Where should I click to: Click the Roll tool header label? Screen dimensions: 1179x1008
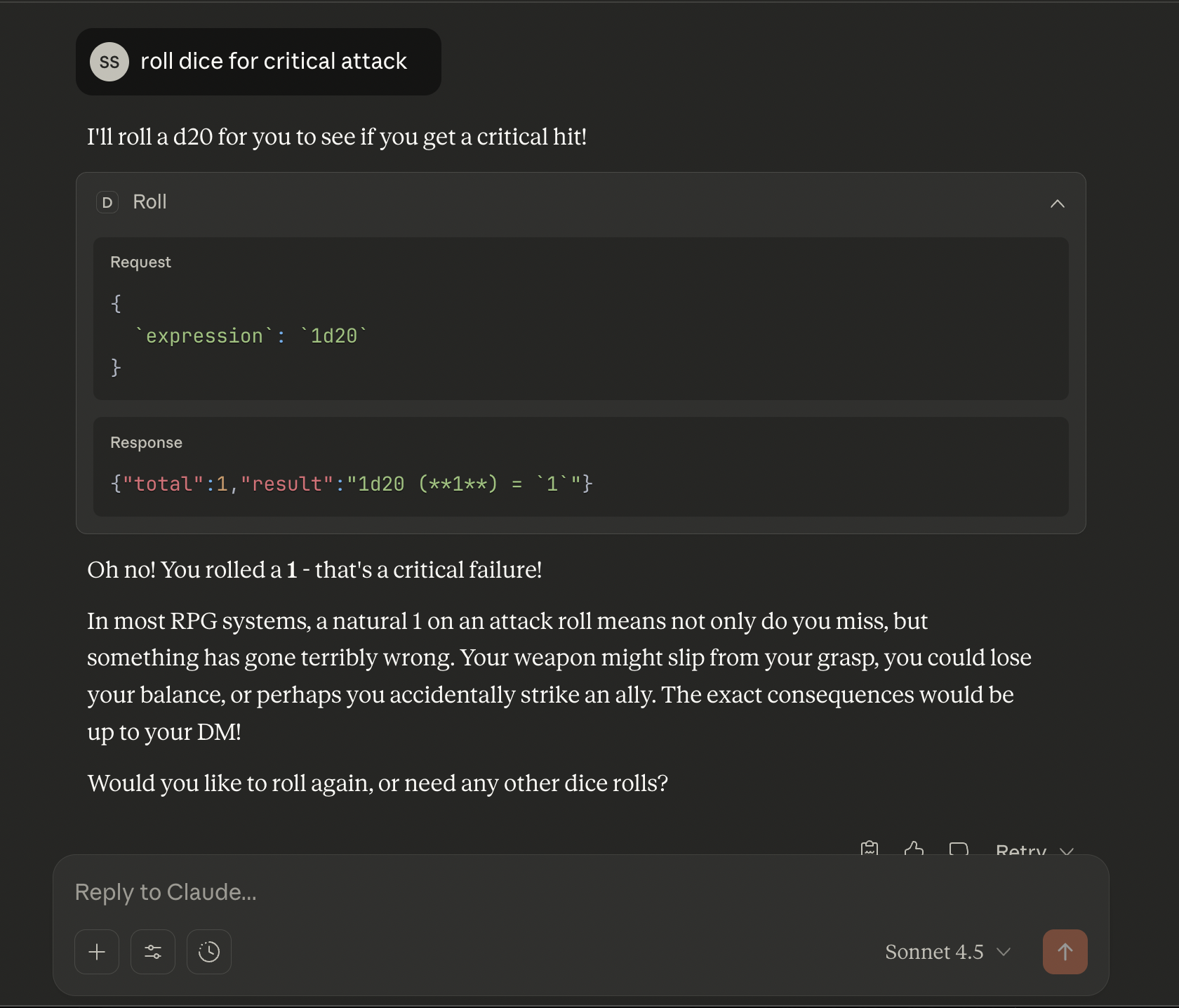click(x=149, y=202)
